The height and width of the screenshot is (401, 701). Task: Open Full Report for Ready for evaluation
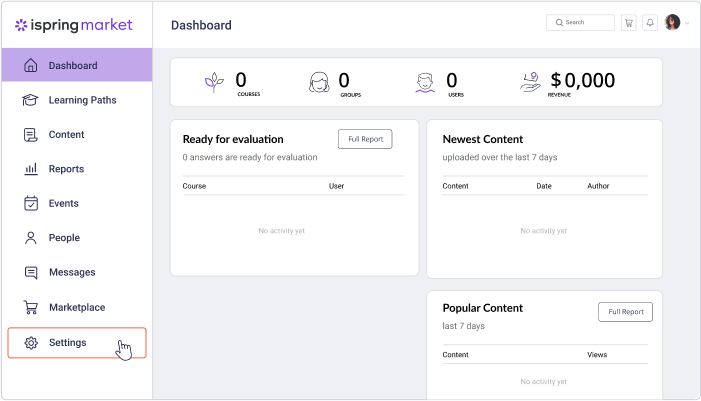365,139
